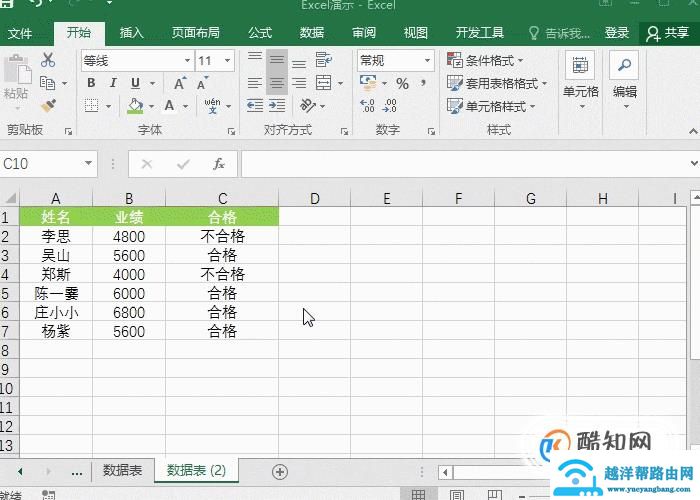Expand the borders dropdown arrow
The height and width of the screenshot is (500, 700).
(108, 107)
